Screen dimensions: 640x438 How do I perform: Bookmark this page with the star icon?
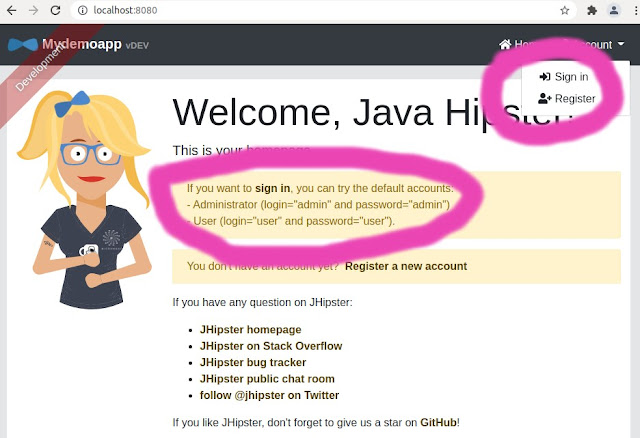click(564, 11)
